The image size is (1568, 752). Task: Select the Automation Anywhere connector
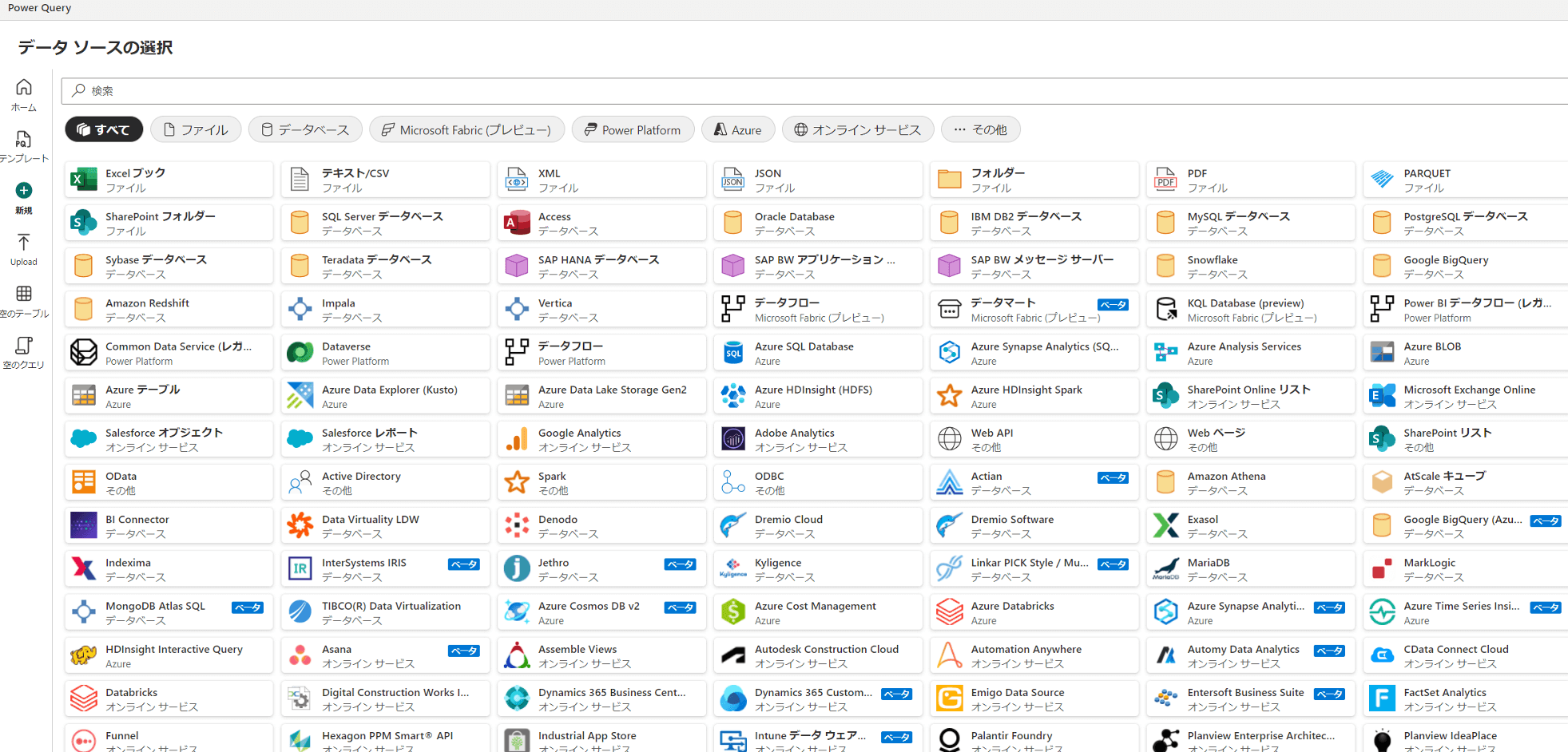1034,655
